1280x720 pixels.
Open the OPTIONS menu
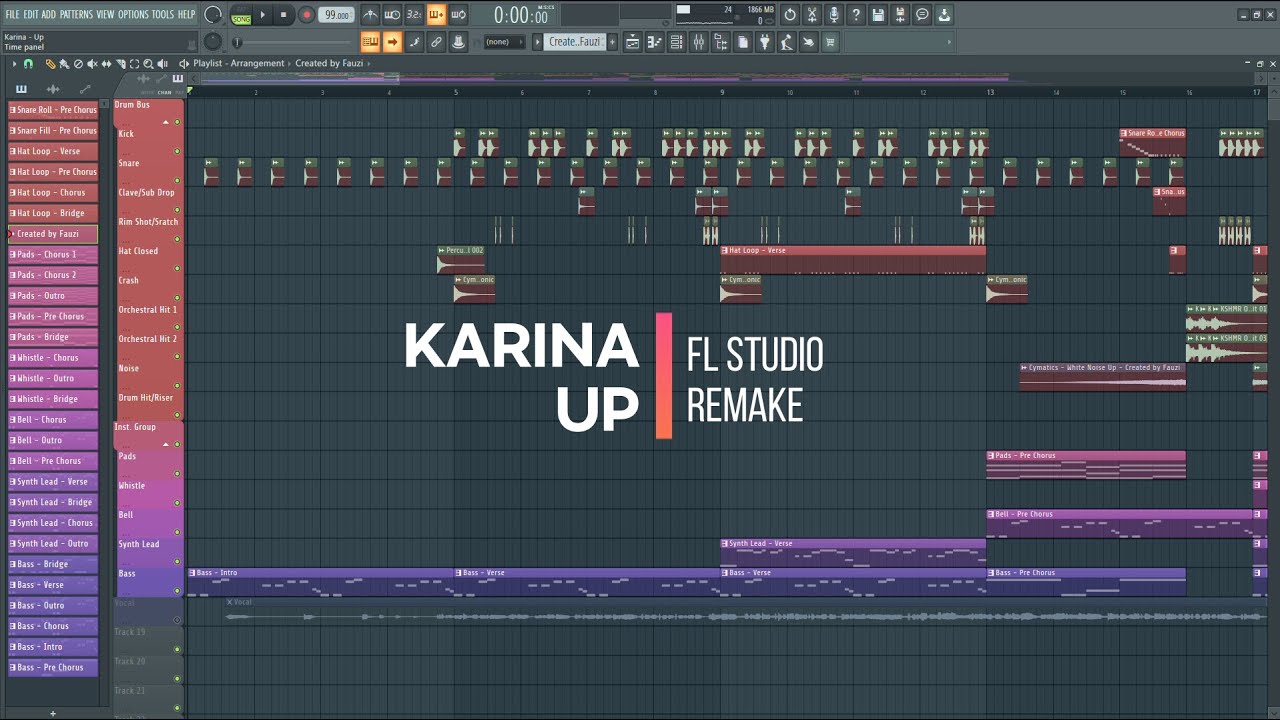click(x=133, y=14)
